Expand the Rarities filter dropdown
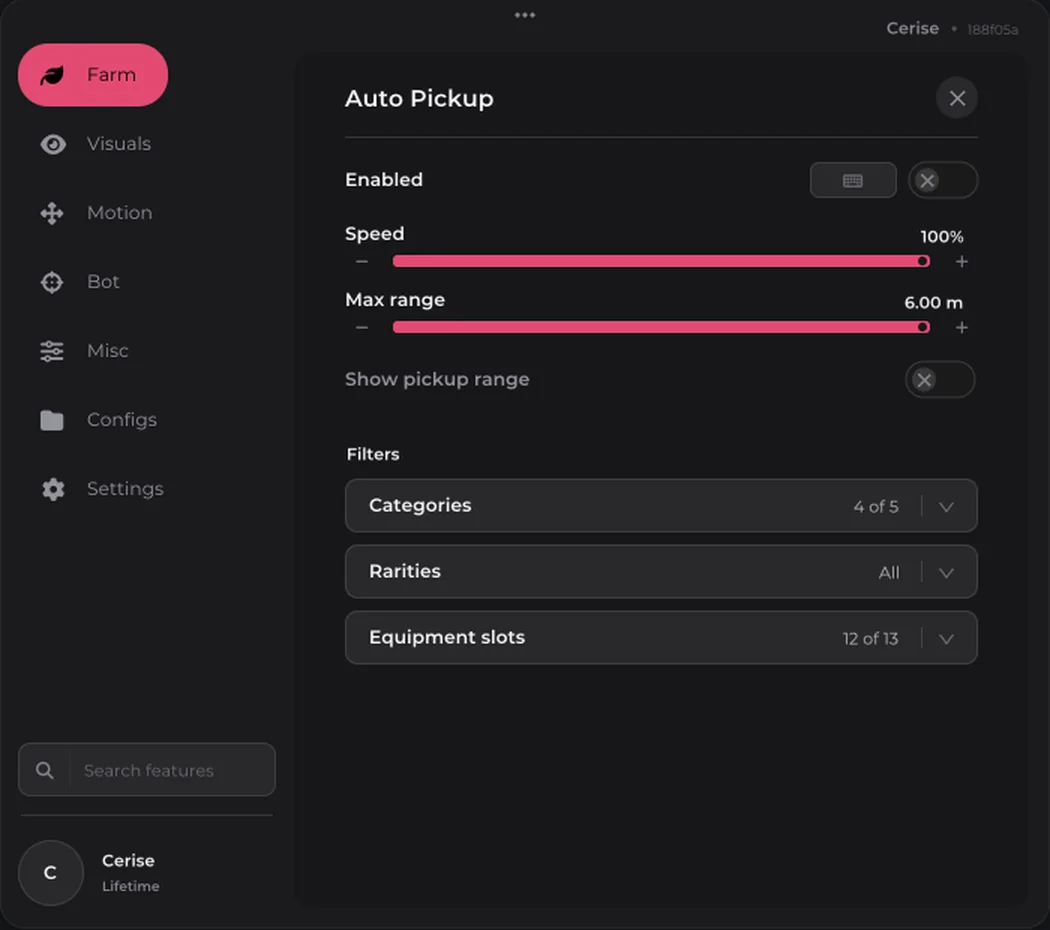Image resolution: width=1050 pixels, height=930 pixels. click(x=661, y=572)
